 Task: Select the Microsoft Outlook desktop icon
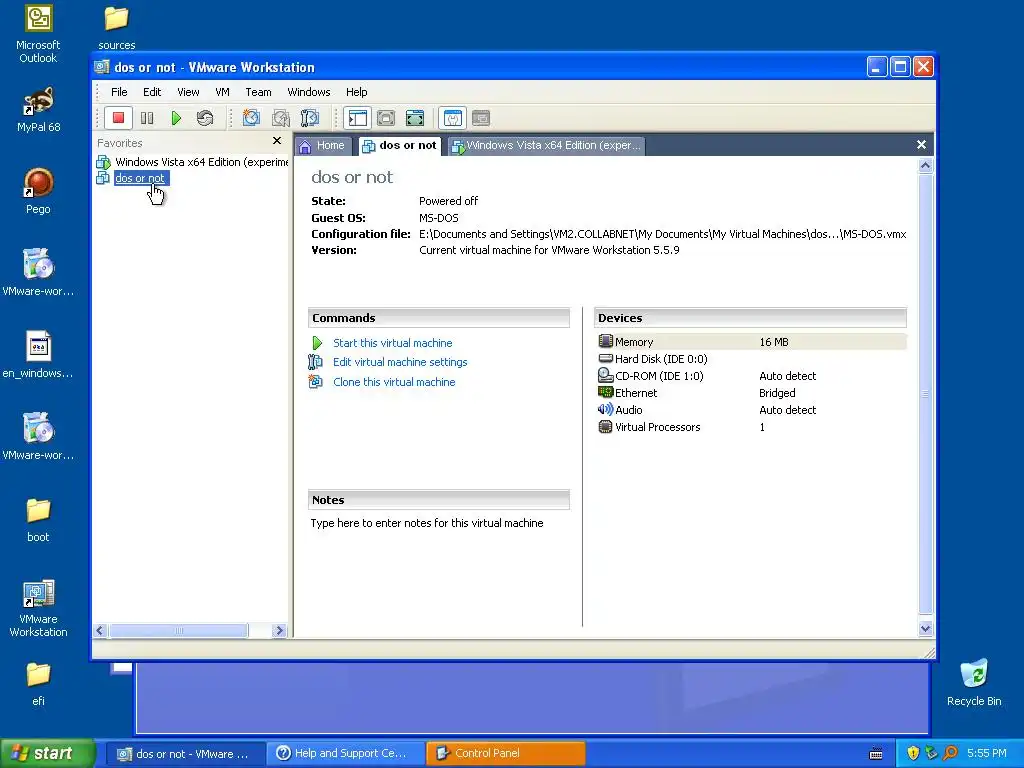pyautogui.click(x=38, y=34)
